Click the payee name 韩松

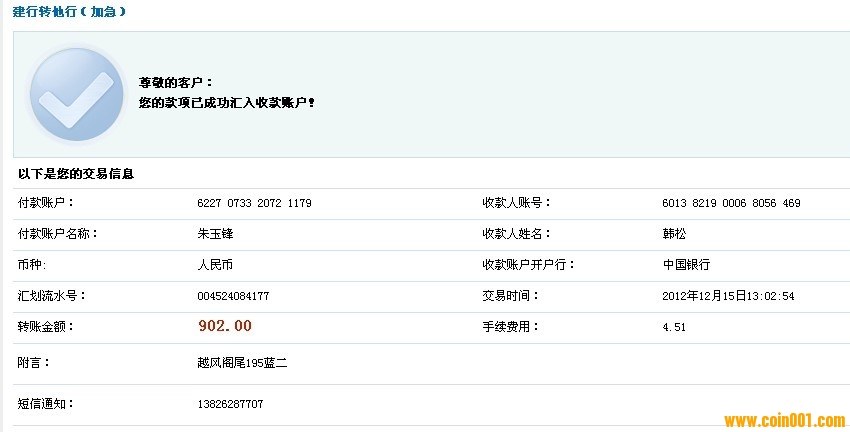click(x=676, y=234)
